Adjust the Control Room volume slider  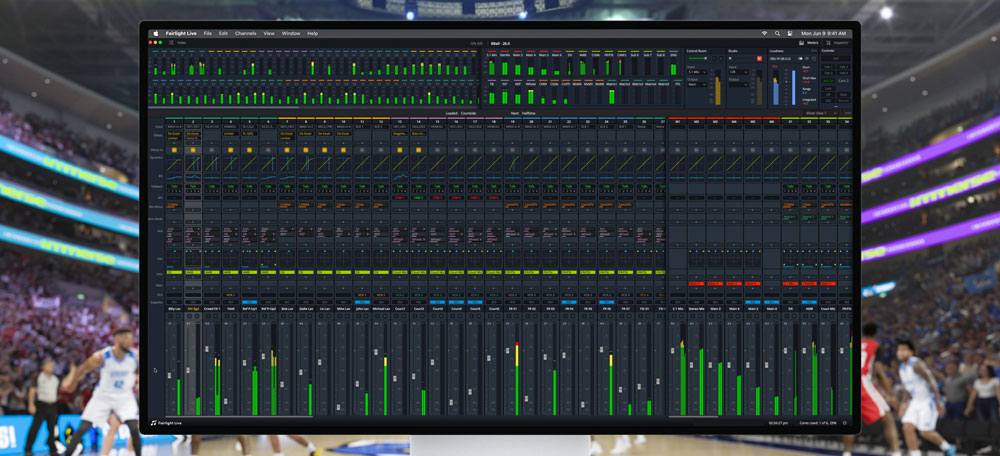coord(696,58)
